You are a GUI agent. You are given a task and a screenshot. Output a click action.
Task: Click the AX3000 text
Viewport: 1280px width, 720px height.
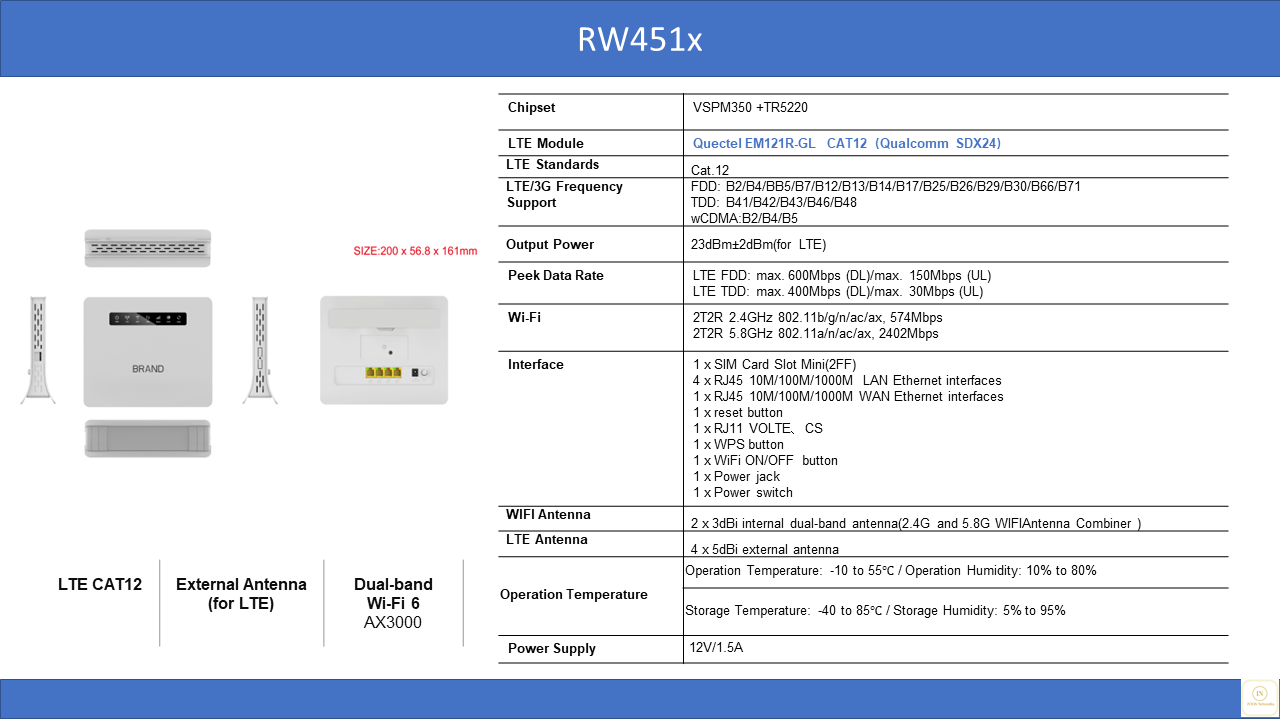tap(393, 622)
